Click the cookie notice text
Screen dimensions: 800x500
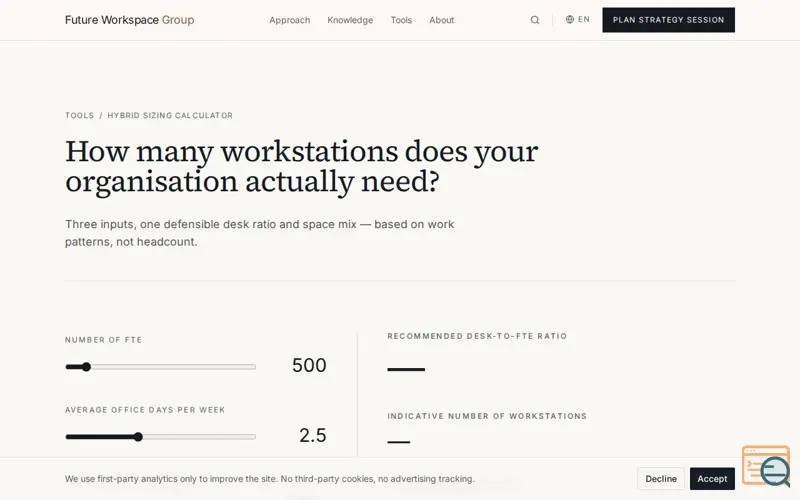point(269,479)
